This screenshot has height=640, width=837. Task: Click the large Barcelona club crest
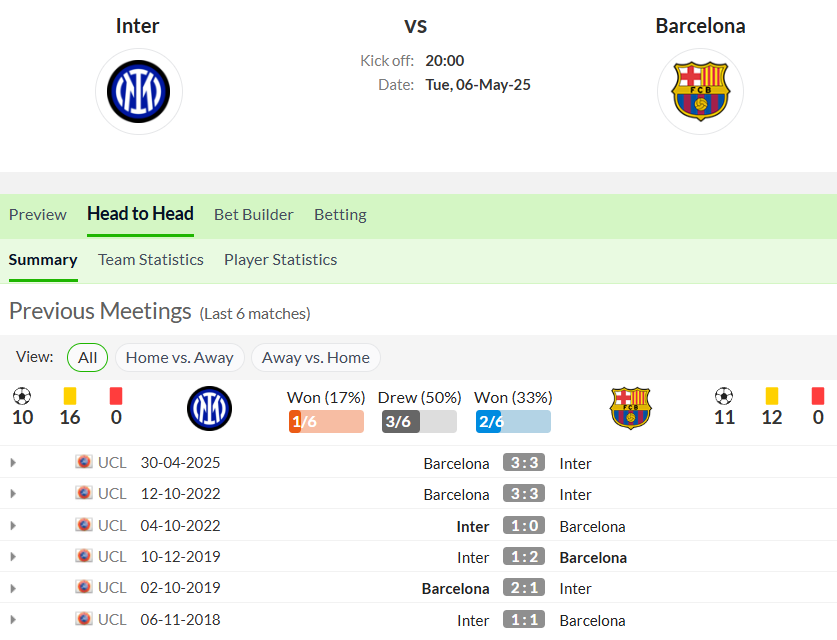(700, 91)
